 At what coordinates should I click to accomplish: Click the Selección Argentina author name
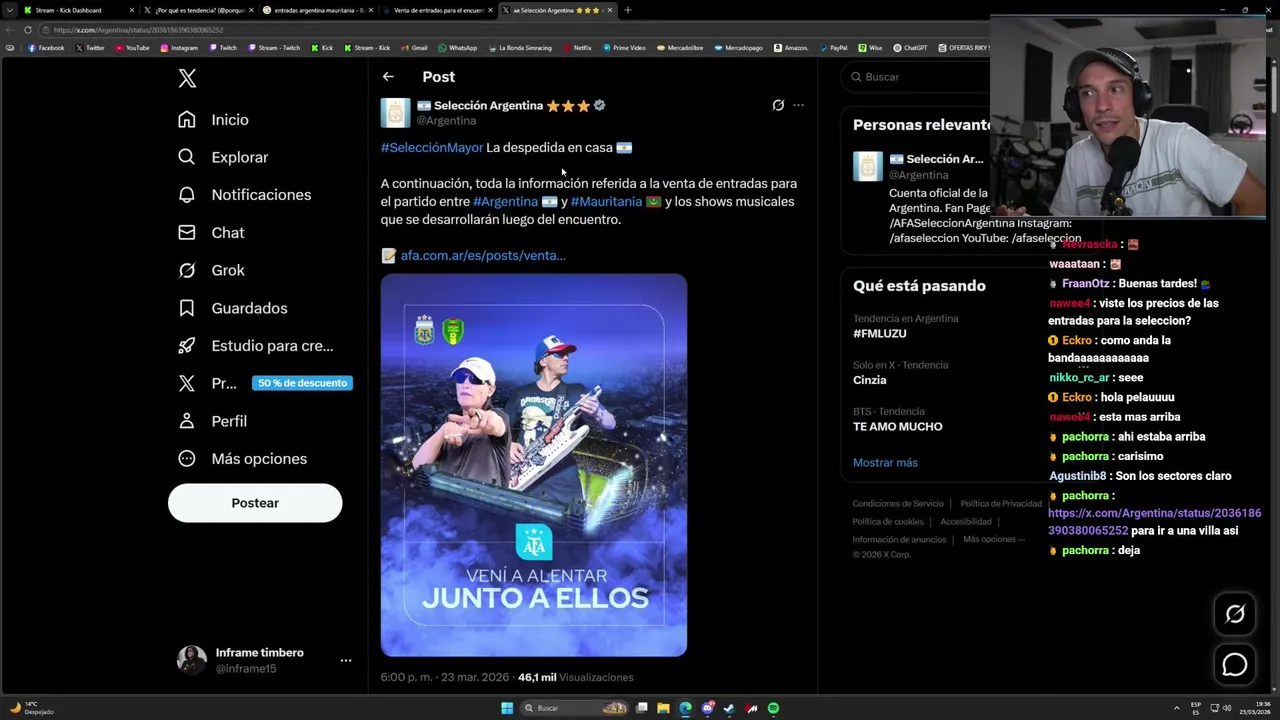[489, 105]
